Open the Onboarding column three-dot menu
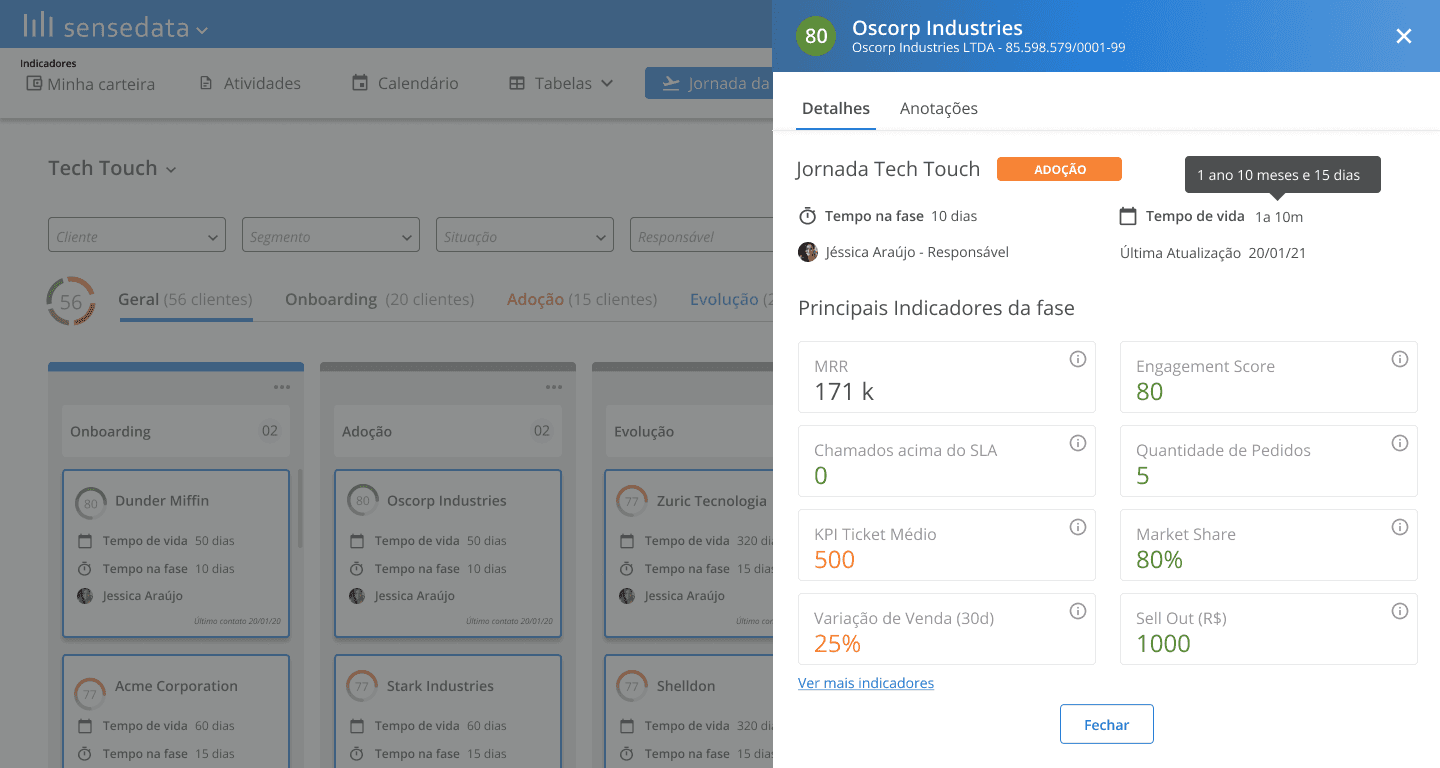Screen dimensions: 1440x768 point(282,388)
